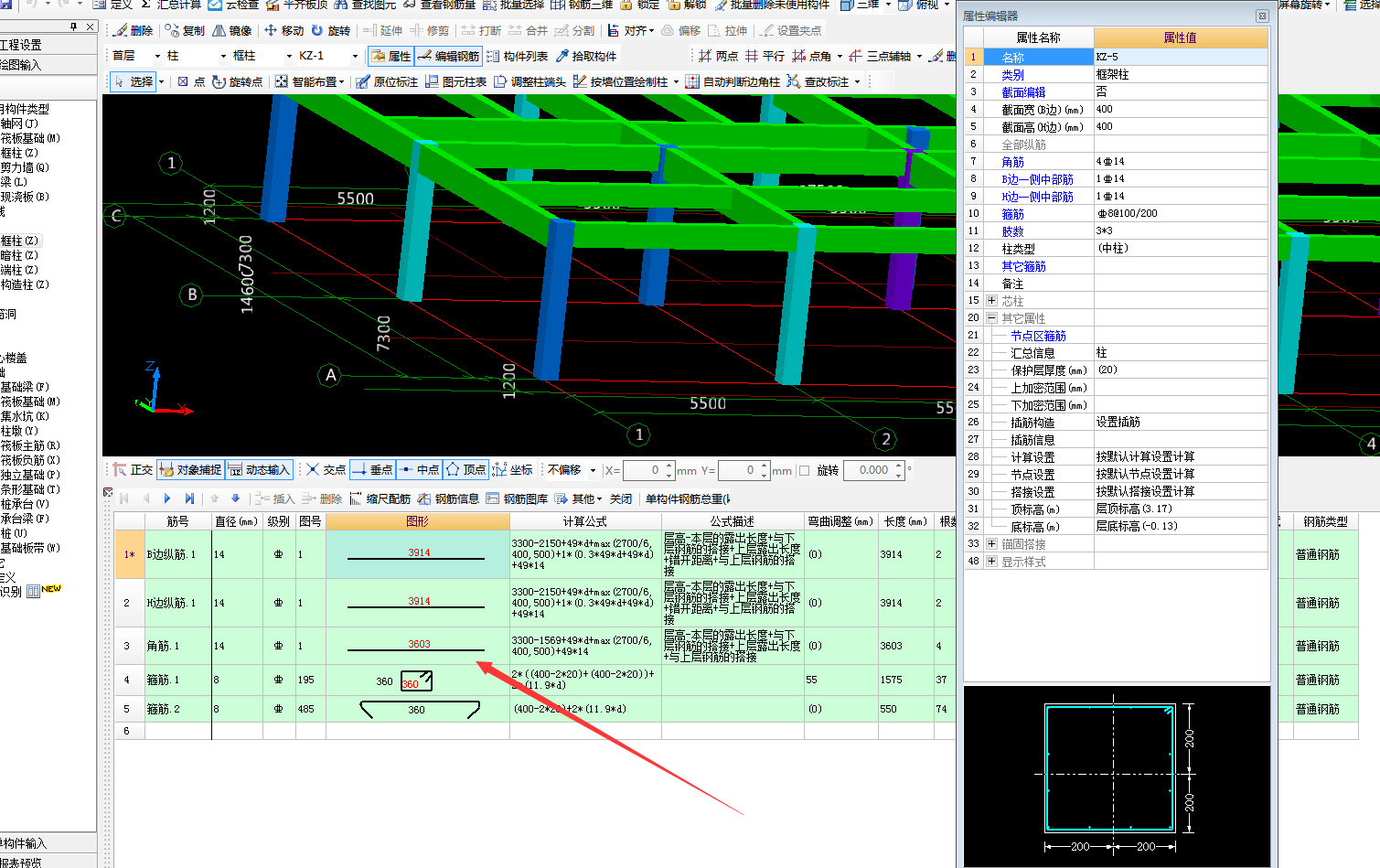Select the 复制 (copy) tool
Image resolution: width=1380 pixels, height=868 pixels.
pyautogui.click(x=184, y=30)
